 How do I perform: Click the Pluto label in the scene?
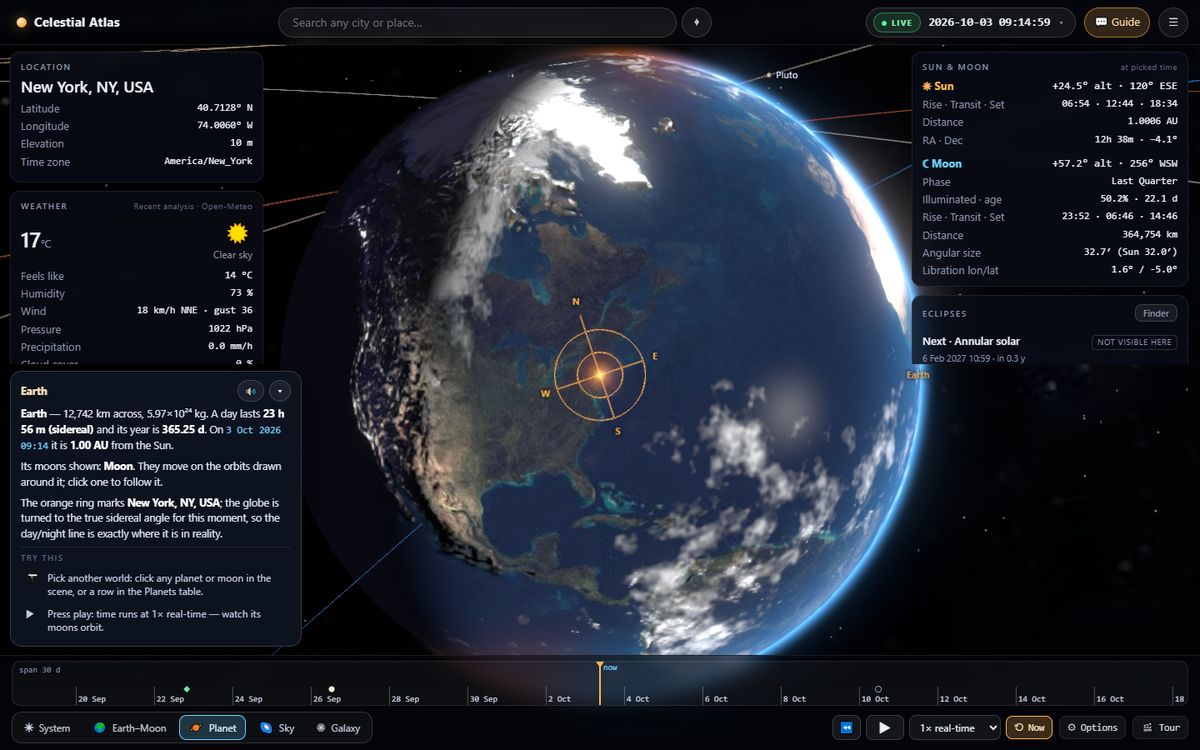(787, 75)
